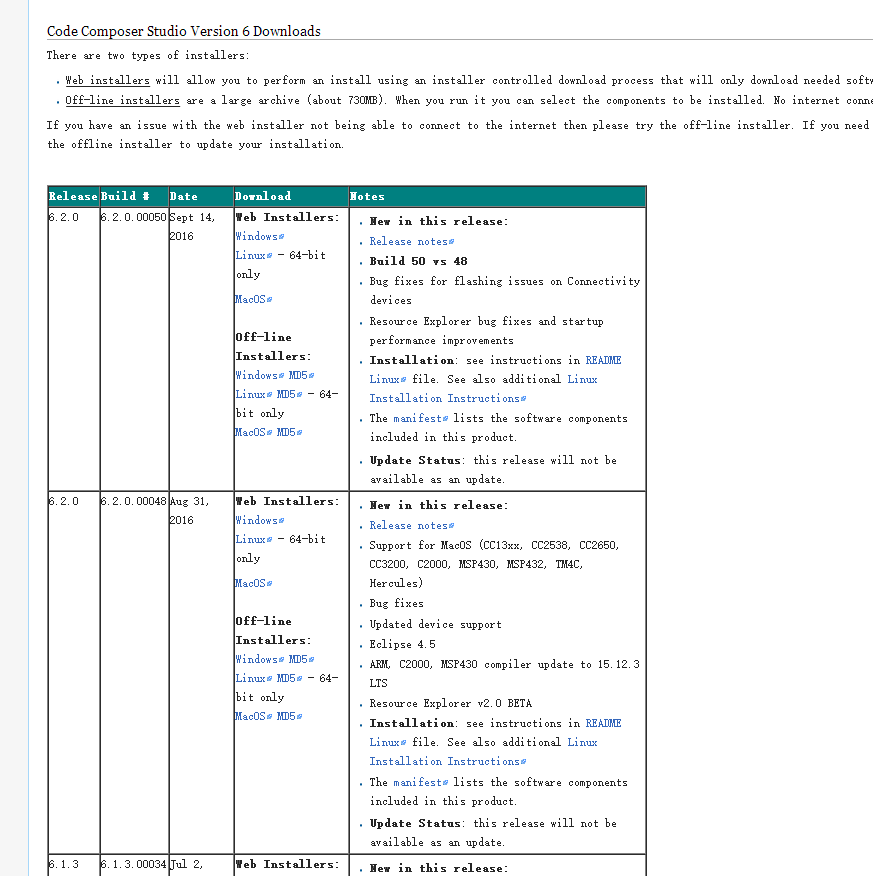The width and height of the screenshot is (873, 876).
Task: Click 'Web Installers:' label in build 6.2.0.00048 row
Action: pos(287,501)
